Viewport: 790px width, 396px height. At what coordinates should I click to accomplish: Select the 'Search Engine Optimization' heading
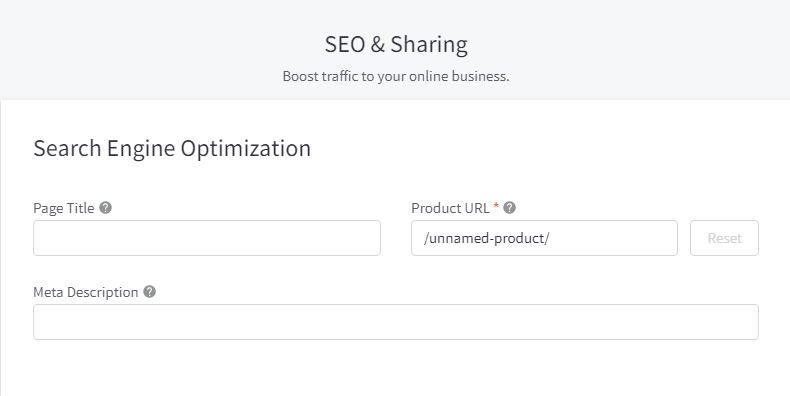pos(172,149)
